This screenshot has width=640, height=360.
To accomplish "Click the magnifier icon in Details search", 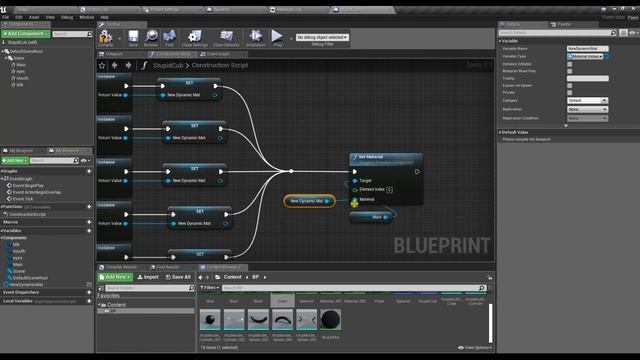I will [613, 33].
